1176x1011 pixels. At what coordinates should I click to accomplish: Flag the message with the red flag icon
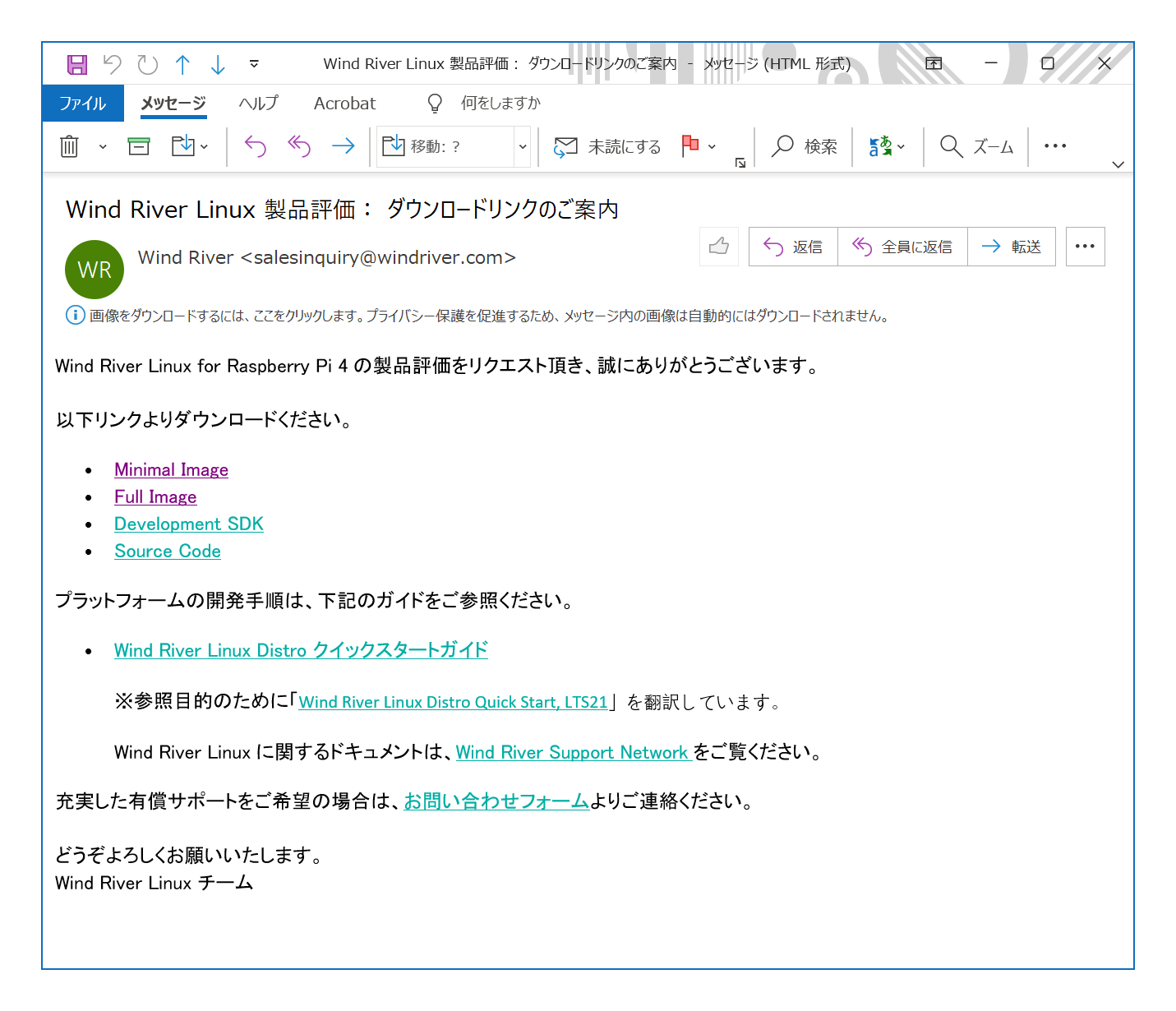point(690,145)
